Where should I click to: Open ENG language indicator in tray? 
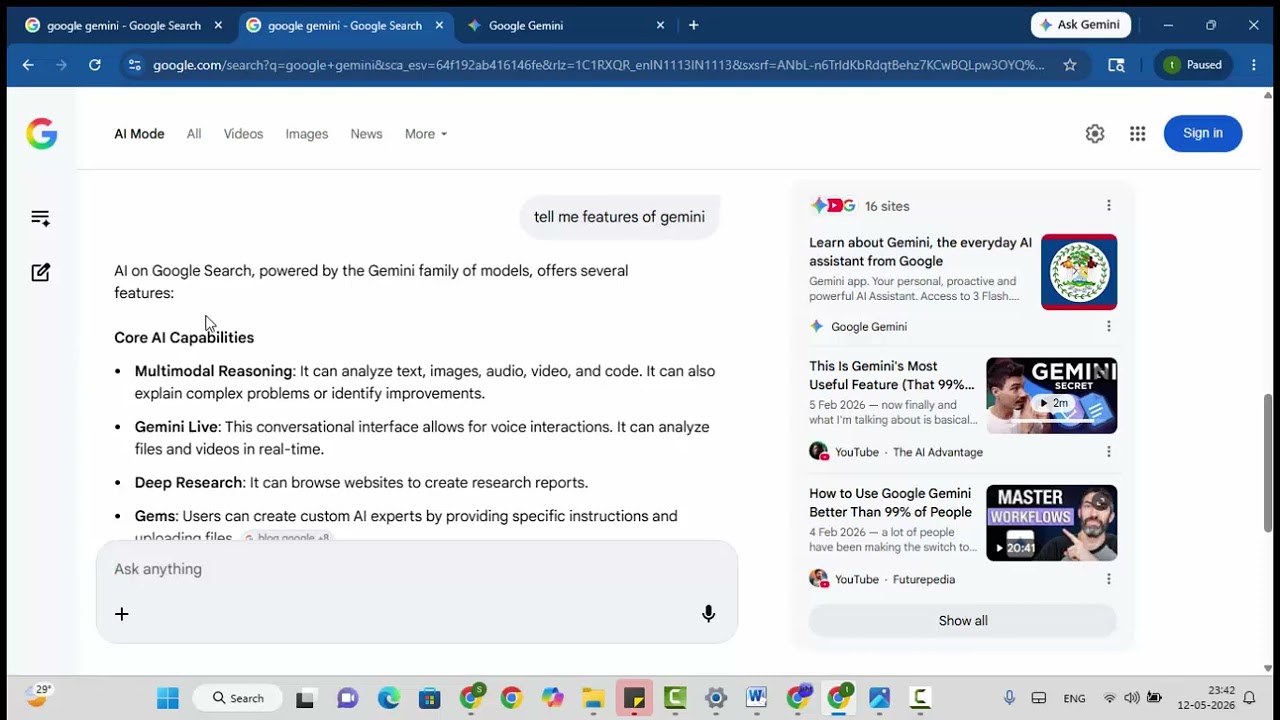(x=1075, y=698)
